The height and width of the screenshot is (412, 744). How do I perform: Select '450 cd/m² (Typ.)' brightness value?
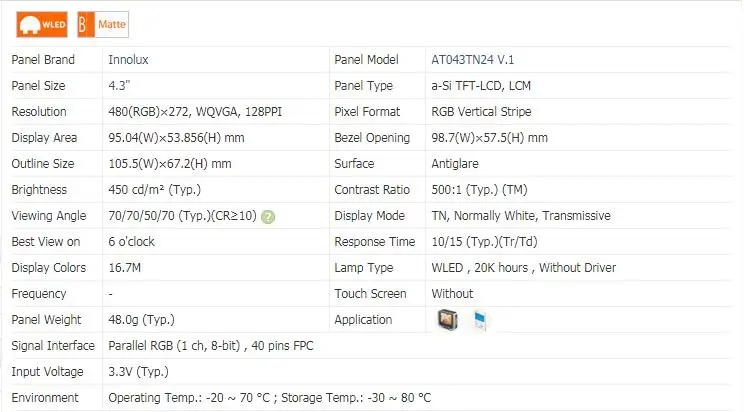click(154, 190)
